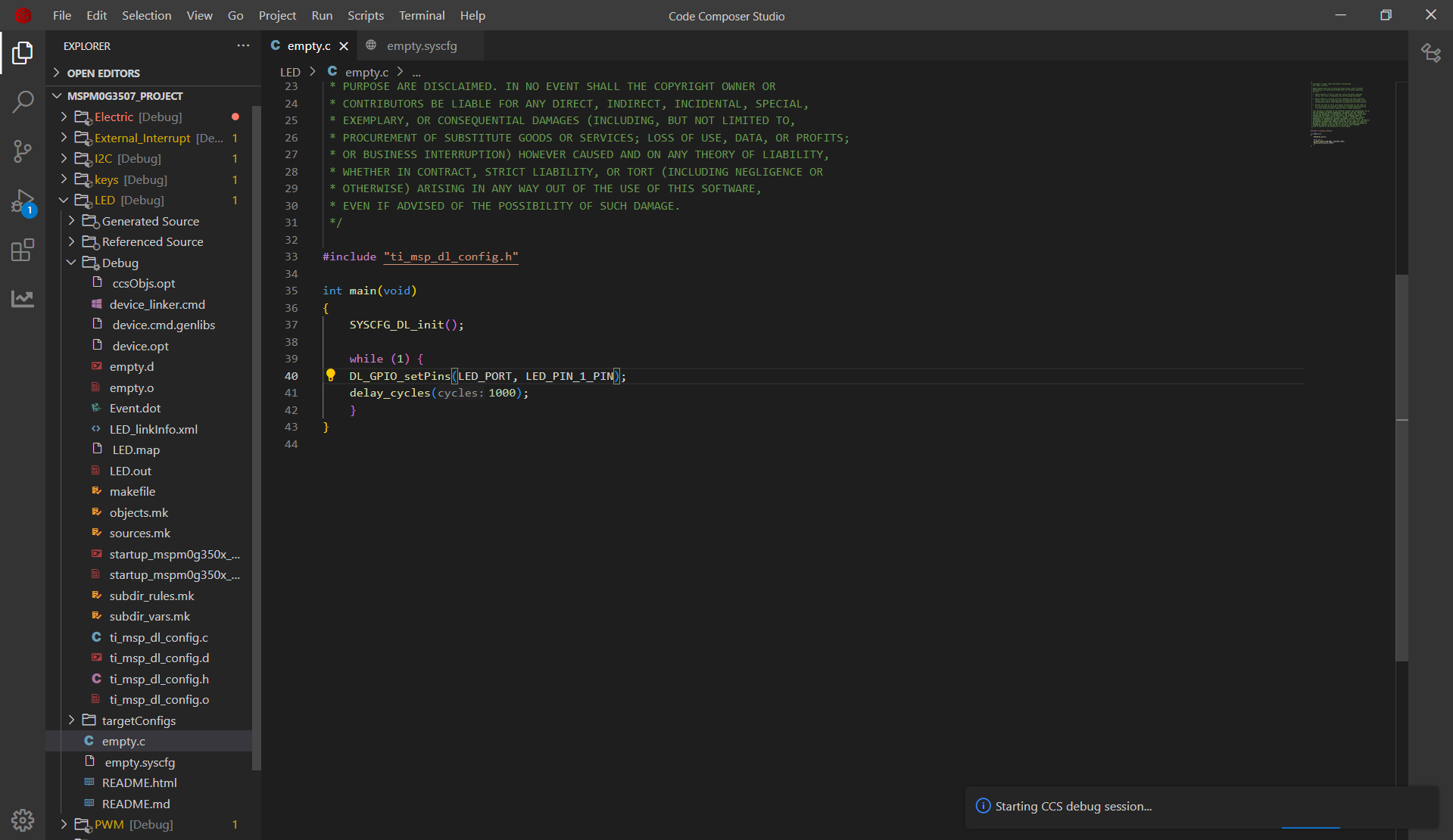
Task: Open the Scripts menu
Action: (366, 15)
